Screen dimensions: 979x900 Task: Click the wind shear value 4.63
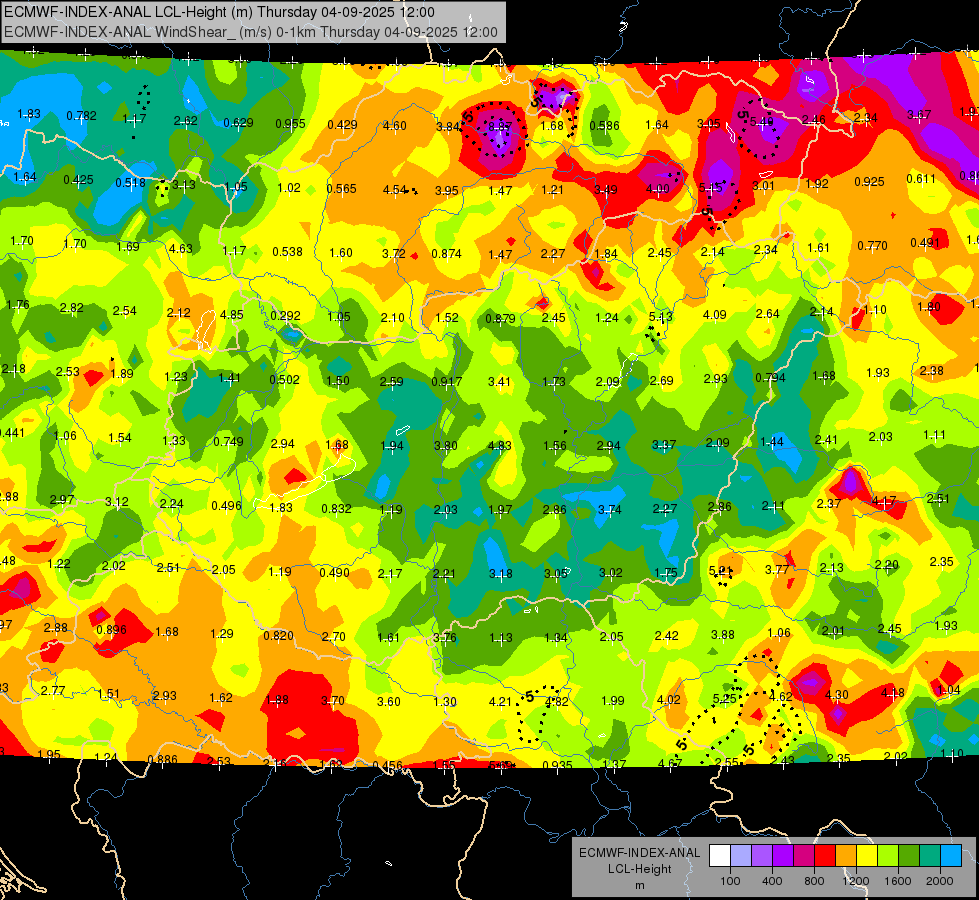[x=181, y=249]
